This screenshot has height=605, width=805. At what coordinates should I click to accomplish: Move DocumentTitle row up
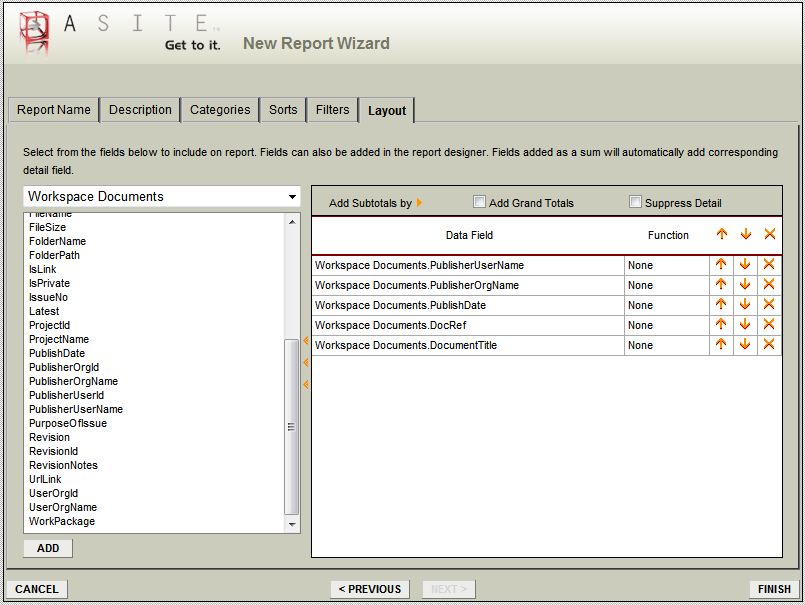721,345
